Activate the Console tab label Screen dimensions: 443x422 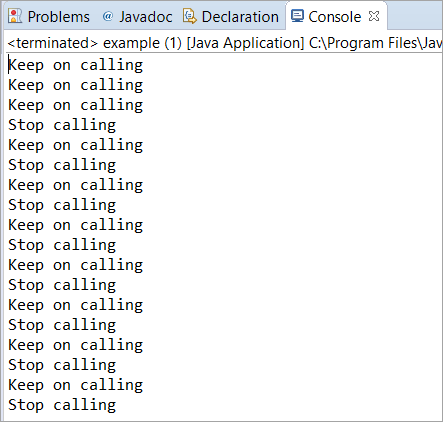click(335, 17)
